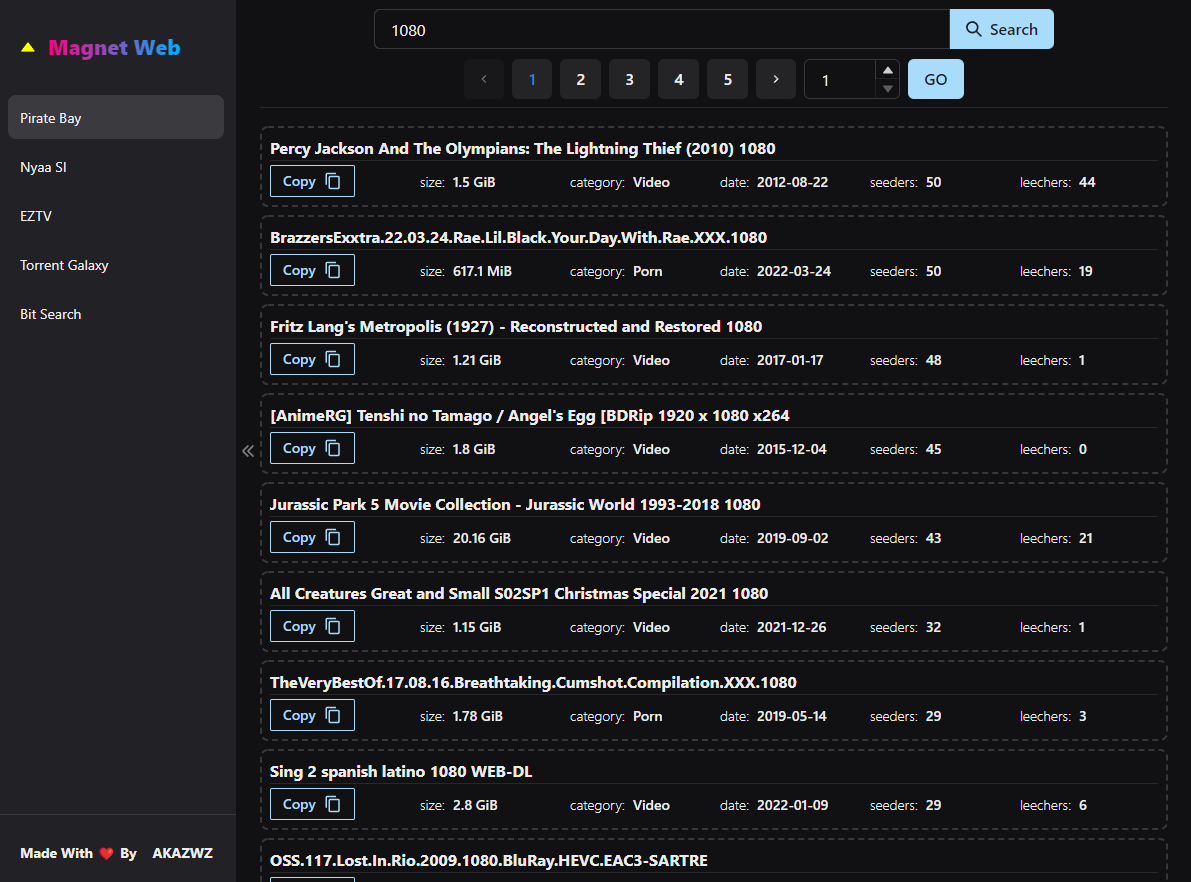Click the date 2022-01-09

coord(792,805)
